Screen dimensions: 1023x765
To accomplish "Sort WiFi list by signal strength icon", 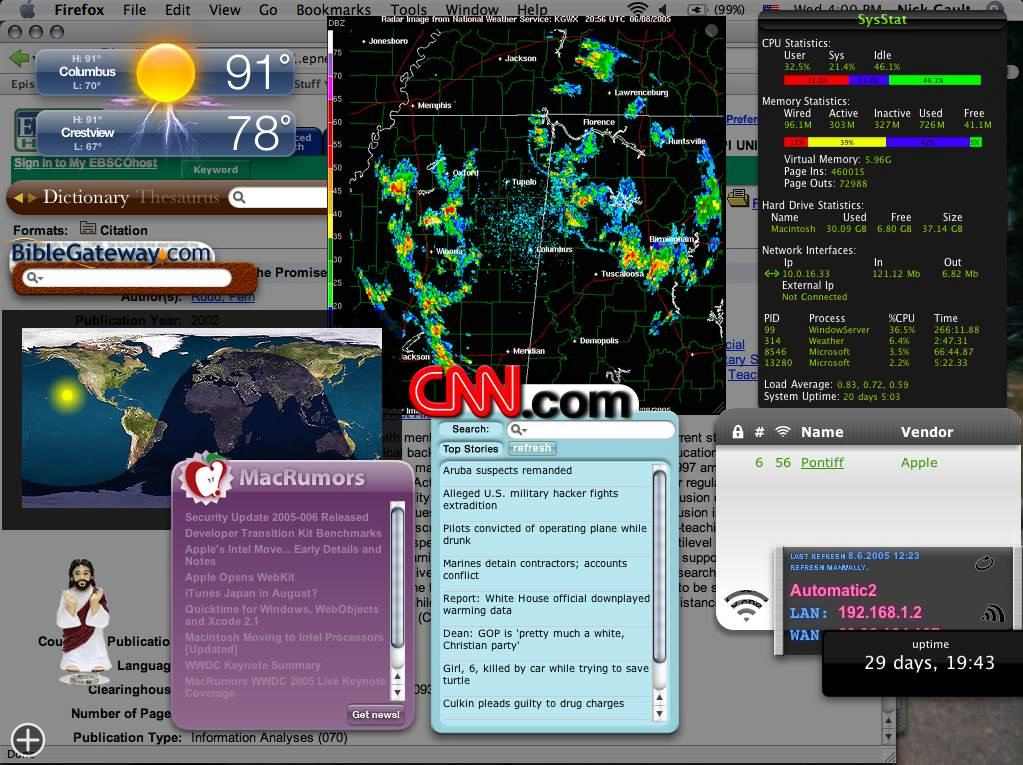I will (x=782, y=431).
